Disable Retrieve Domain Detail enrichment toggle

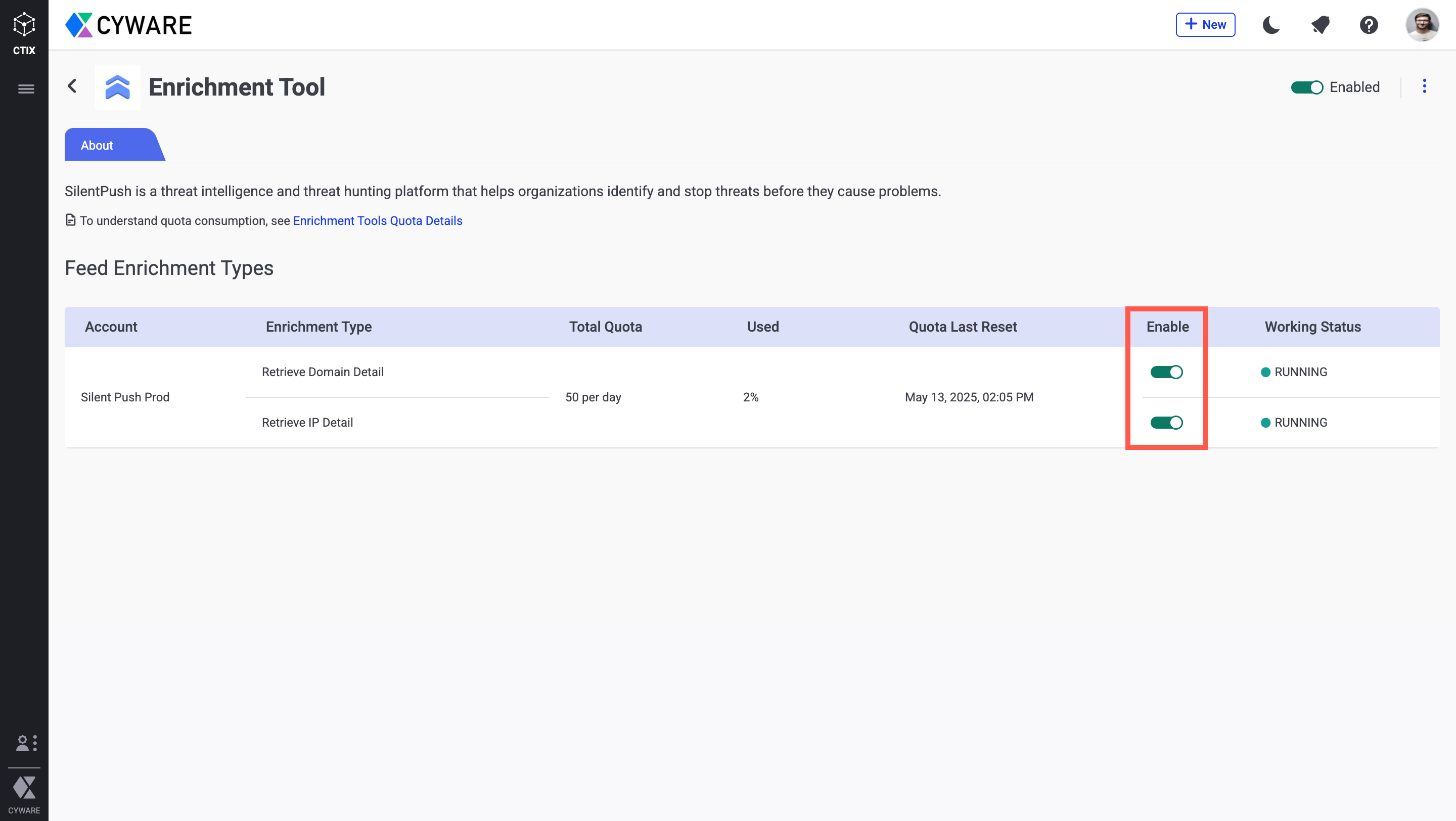click(1166, 372)
